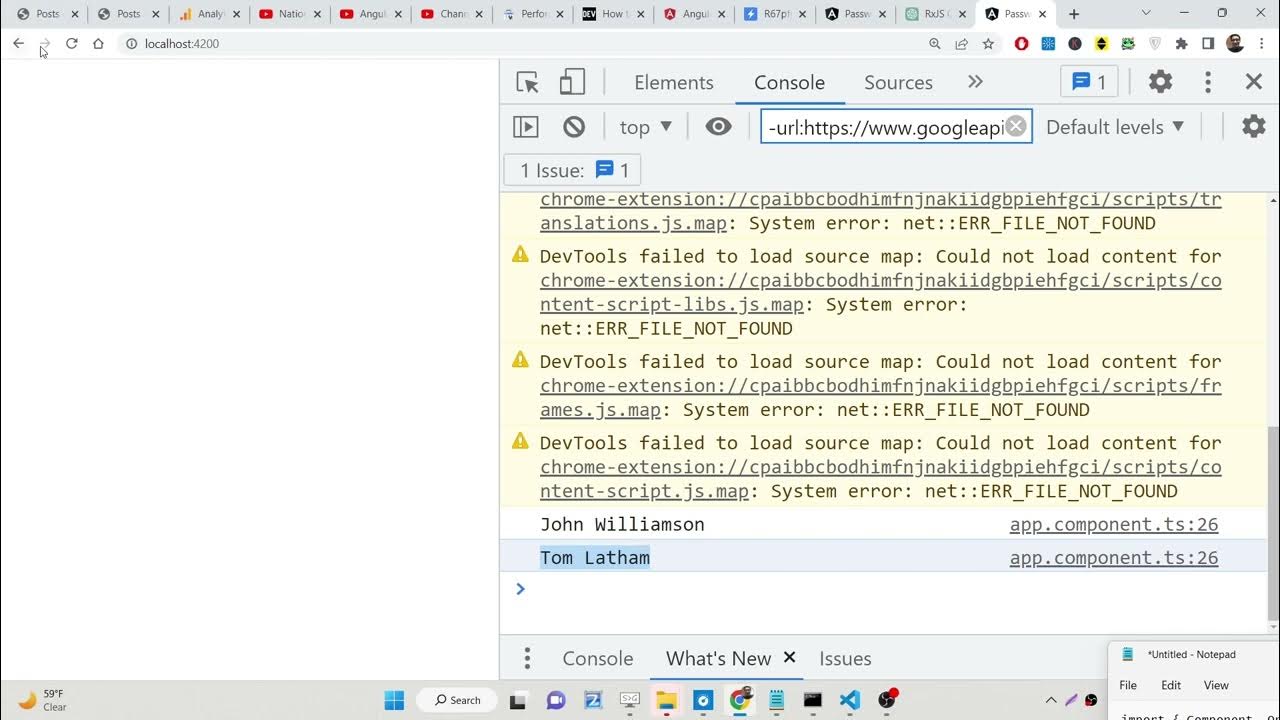The image size is (1280, 720).
Task: Open the Default levels dropdown
Action: (1115, 127)
